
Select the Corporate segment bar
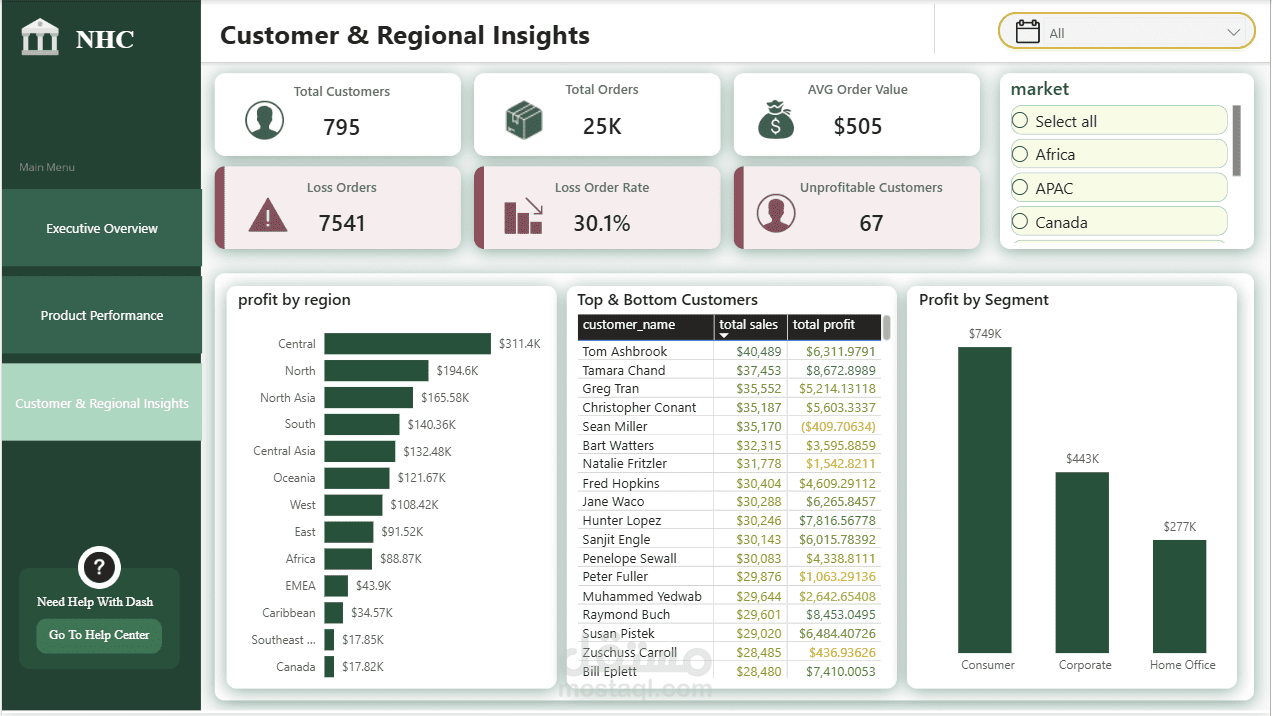(x=1082, y=562)
